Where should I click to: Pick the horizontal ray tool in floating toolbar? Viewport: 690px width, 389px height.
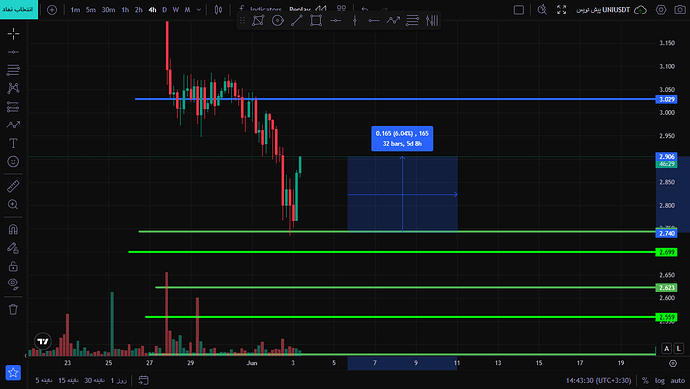tap(374, 20)
